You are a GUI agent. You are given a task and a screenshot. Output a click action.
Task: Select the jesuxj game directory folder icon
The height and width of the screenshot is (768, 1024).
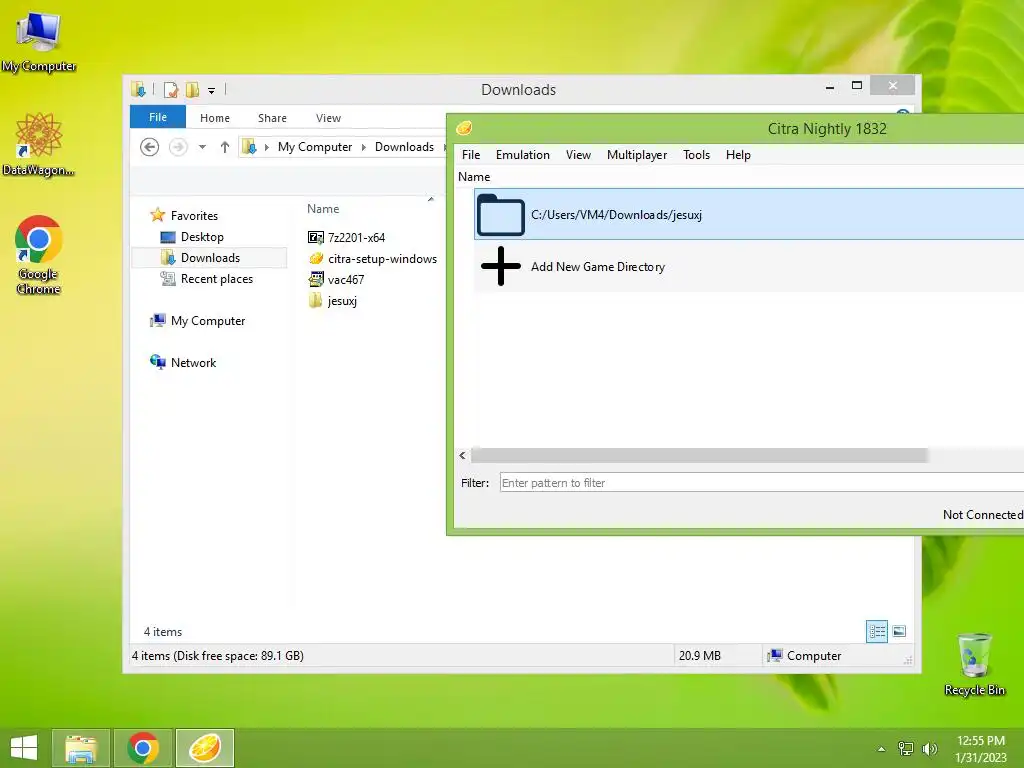click(501, 214)
